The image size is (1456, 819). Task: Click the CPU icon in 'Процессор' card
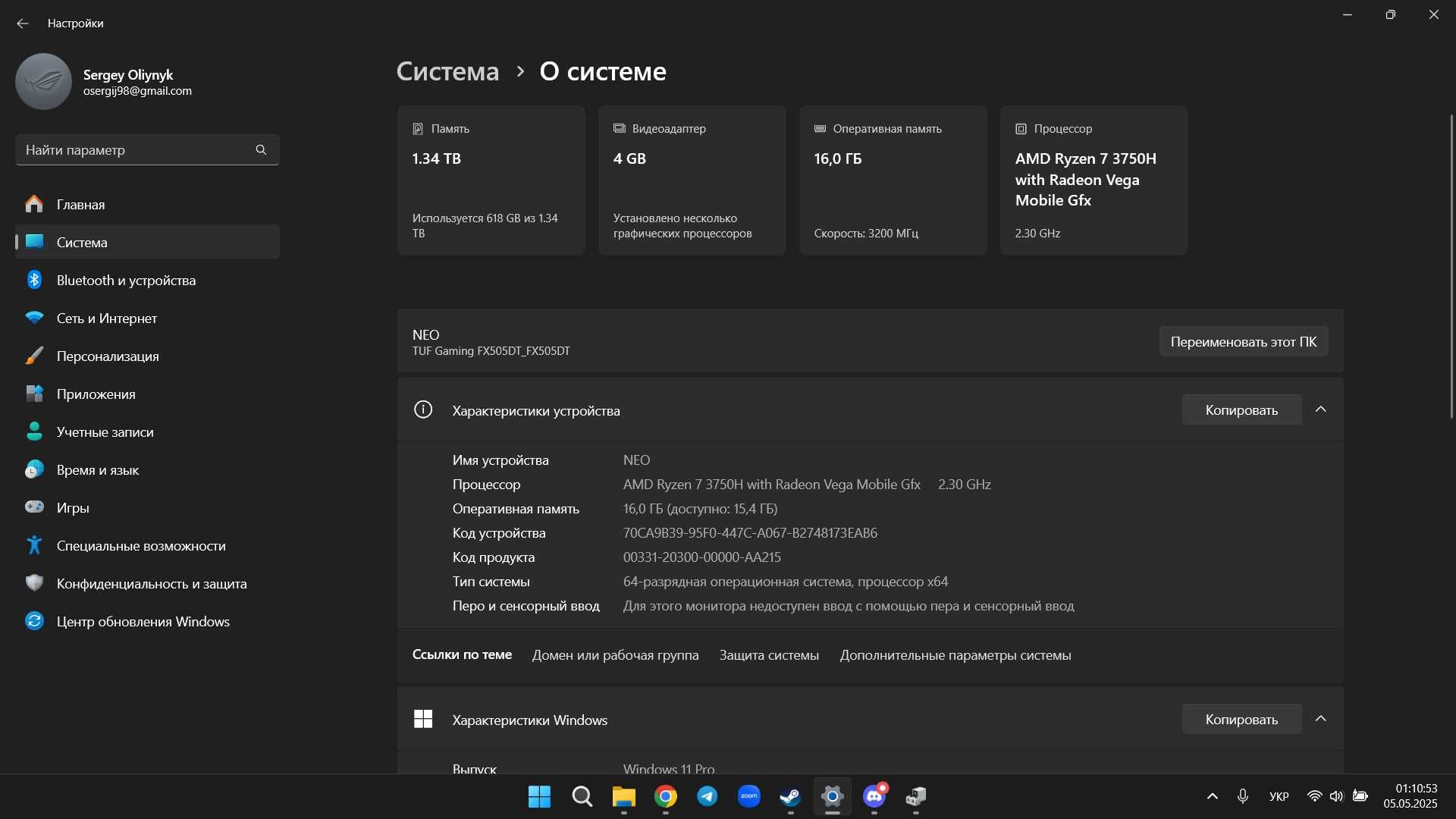point(1021,129)
